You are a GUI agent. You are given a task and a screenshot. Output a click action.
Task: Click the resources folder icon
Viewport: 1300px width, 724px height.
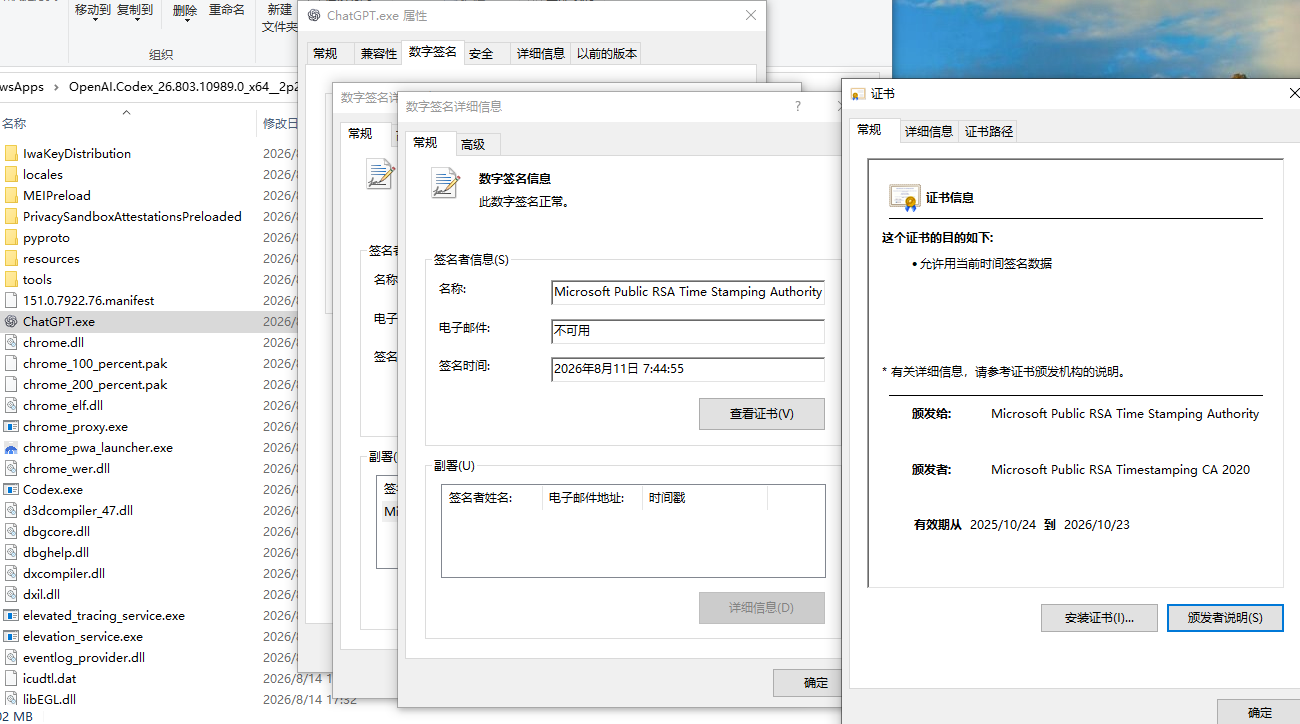pyautogui.click(x=11, y=258)
